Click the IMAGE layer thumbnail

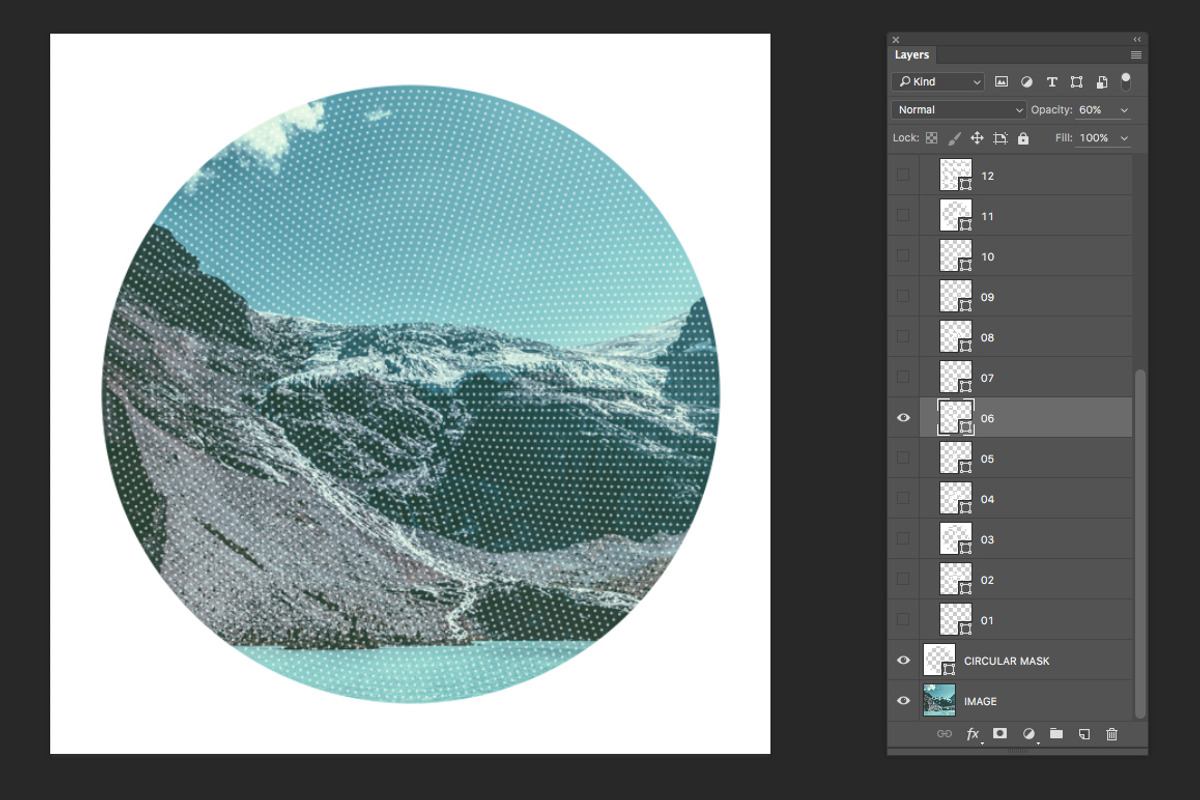(x=939, y=700)
